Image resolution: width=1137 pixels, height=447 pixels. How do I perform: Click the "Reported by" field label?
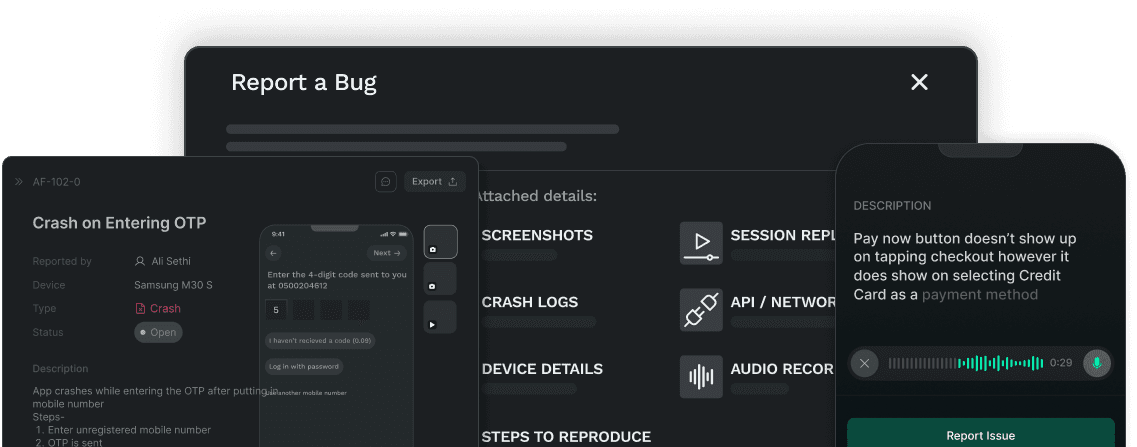tap(62, 261)
